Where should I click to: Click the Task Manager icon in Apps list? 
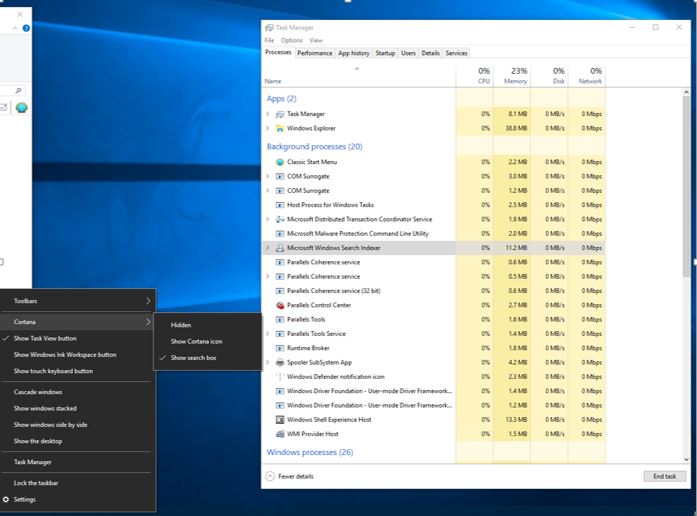coord(280,114)
